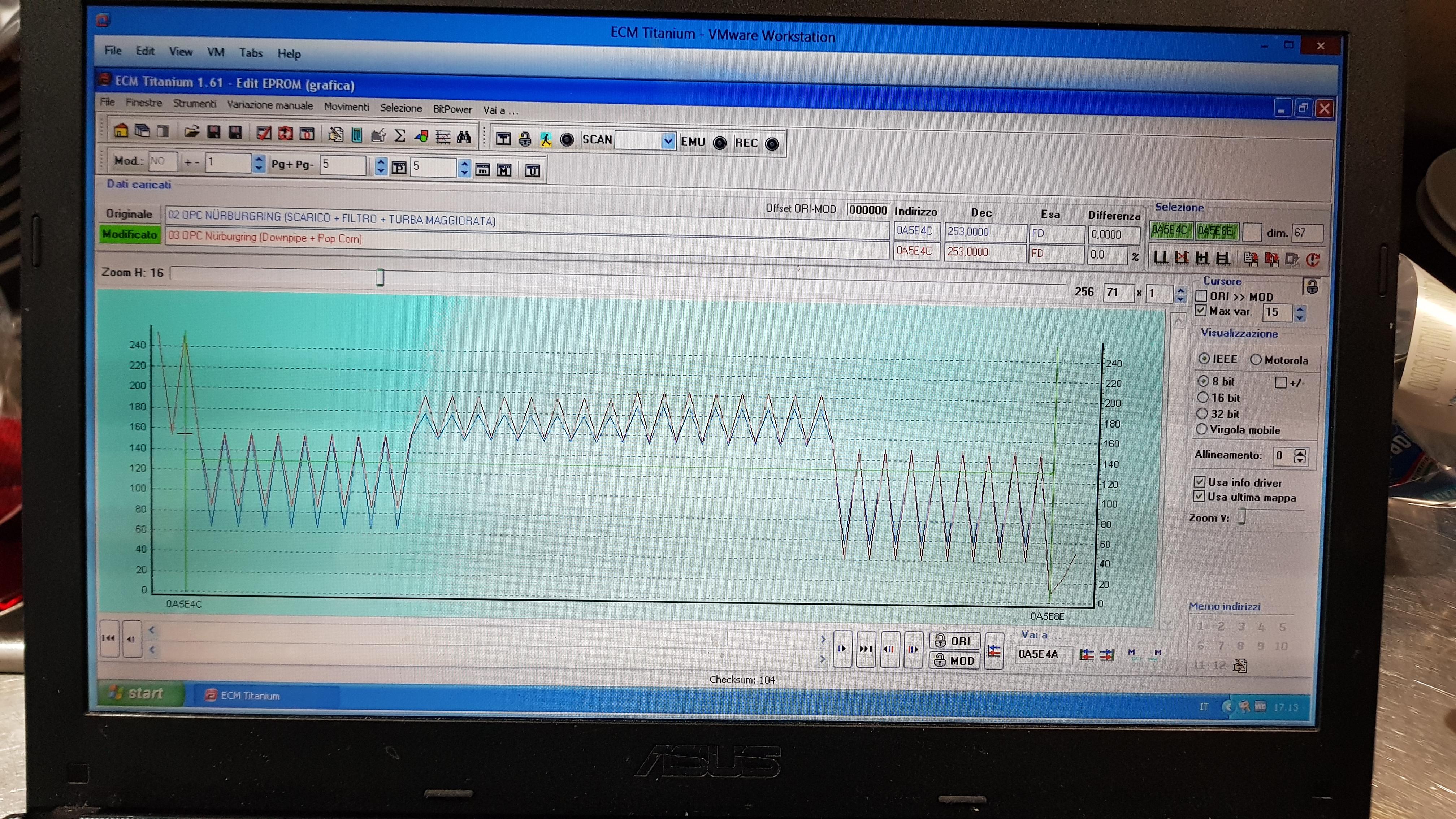Select the Motorola radio button
Image resolution: width=1456 pixels, height=819 pixels.
1255,359
